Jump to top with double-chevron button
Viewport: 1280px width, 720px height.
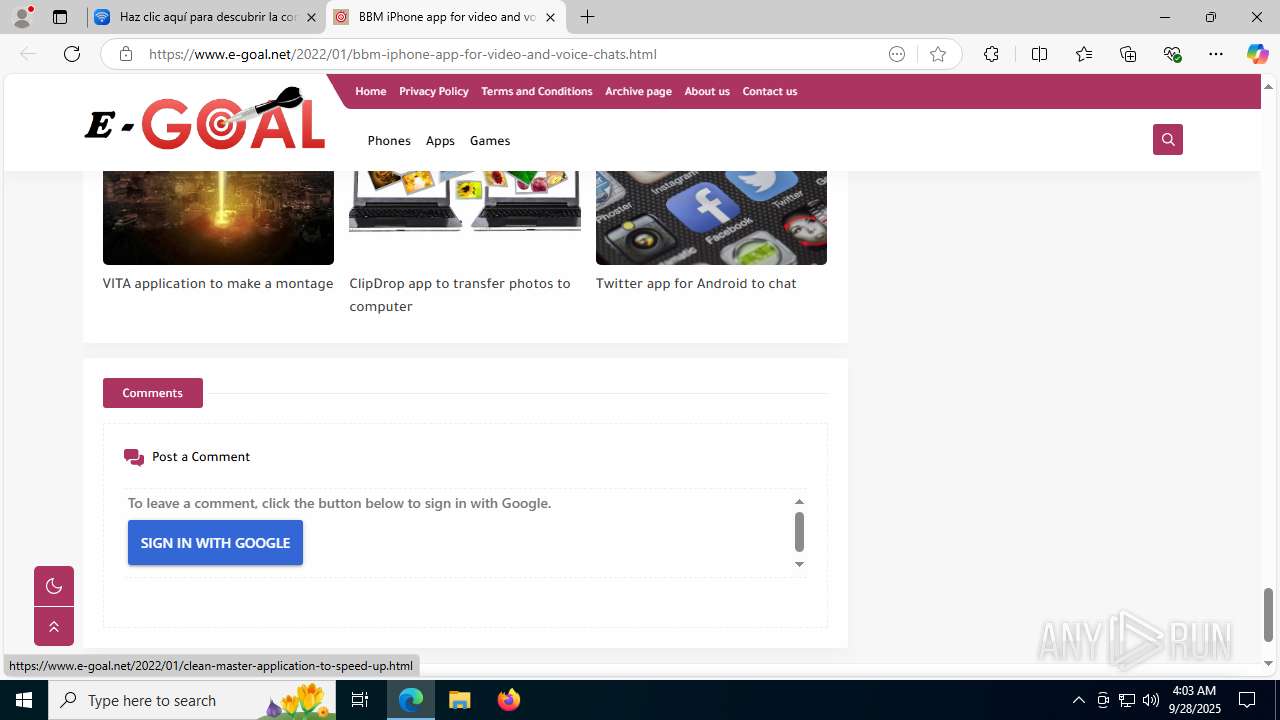(x=54, y=627)
